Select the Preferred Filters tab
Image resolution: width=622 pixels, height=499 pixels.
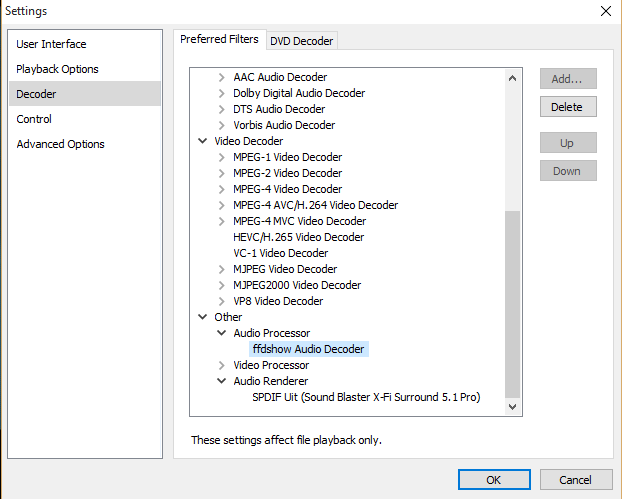pyautogui.click(x=219, y=39)
